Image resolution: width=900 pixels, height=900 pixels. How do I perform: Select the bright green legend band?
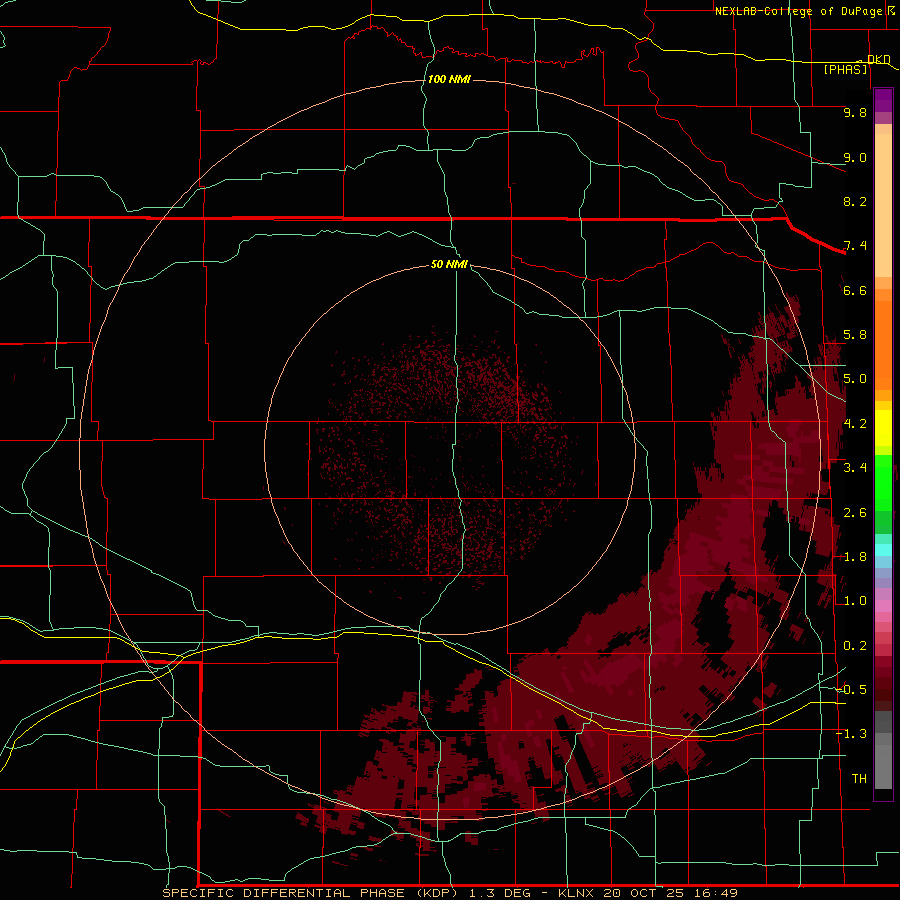point(883,482)
